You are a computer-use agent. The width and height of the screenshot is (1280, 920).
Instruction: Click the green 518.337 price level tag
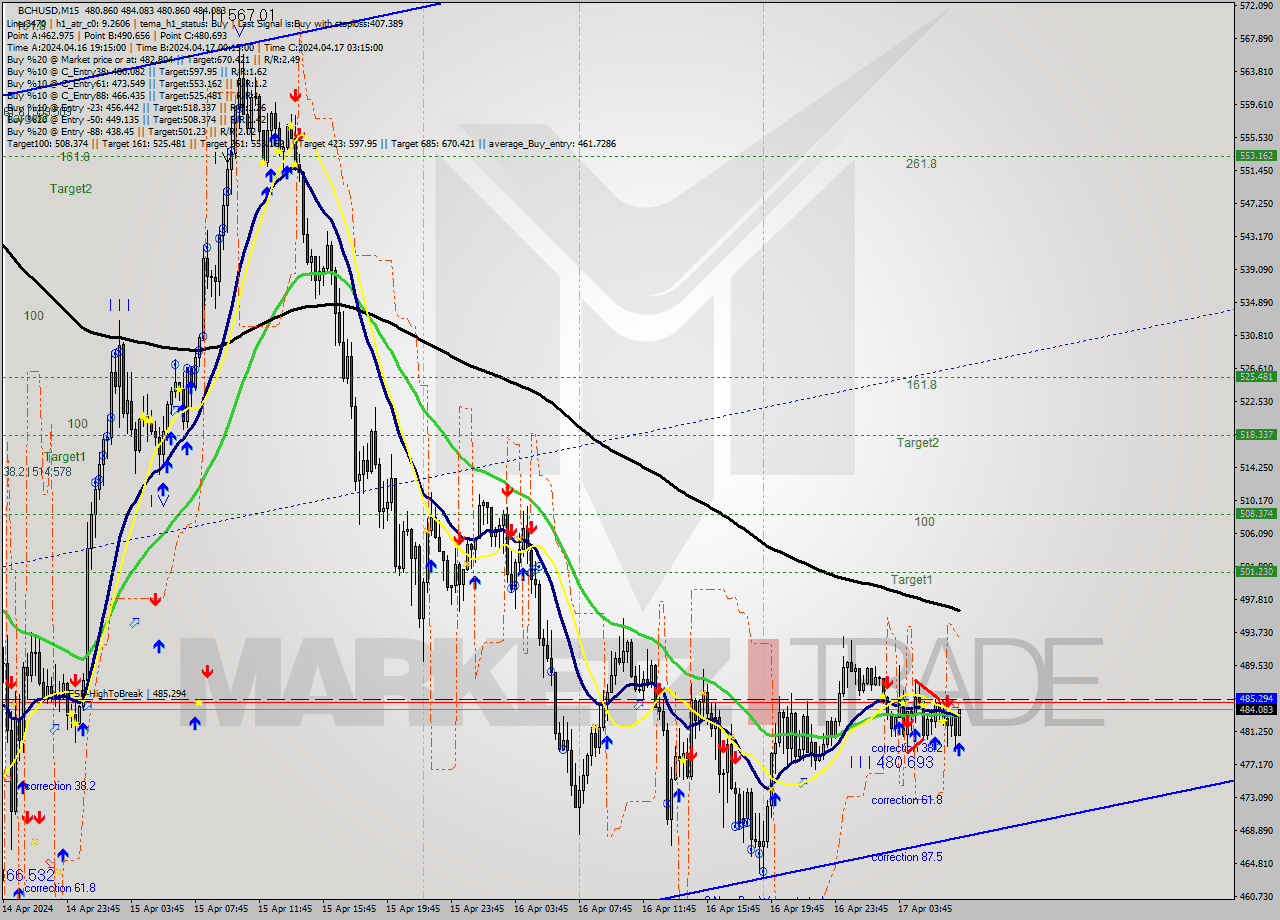coord(1256,434)
